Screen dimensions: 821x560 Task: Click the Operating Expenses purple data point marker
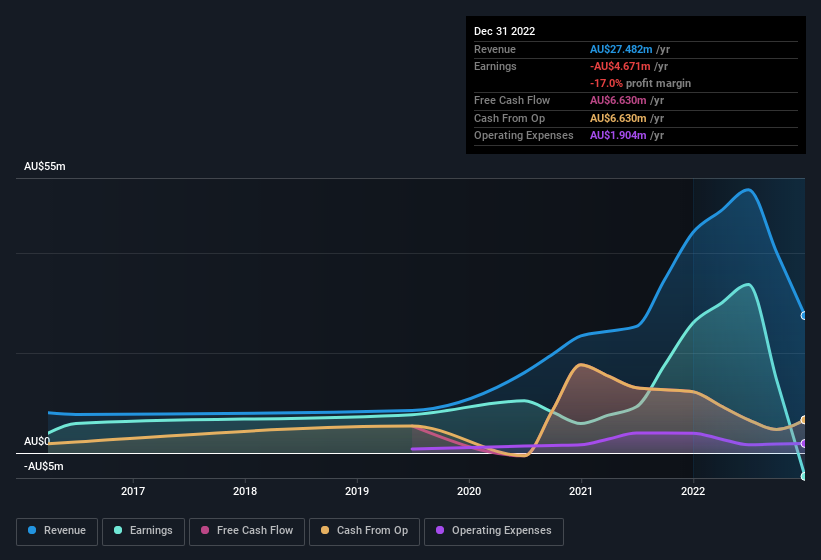coord(804,443)
